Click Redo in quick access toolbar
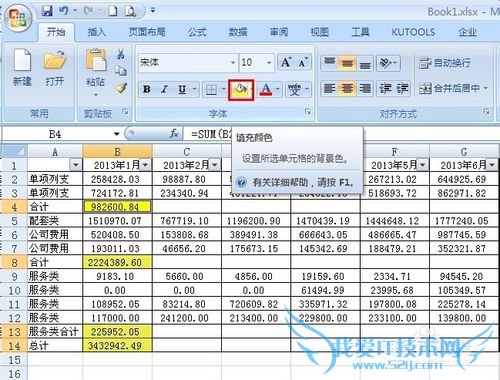 coord(88,11)
